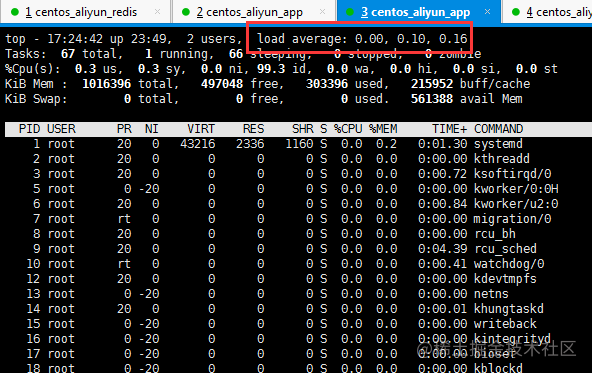Viewport: 592px width, 373px height.
Task: Click the %CPU column header
Action: 348,129
